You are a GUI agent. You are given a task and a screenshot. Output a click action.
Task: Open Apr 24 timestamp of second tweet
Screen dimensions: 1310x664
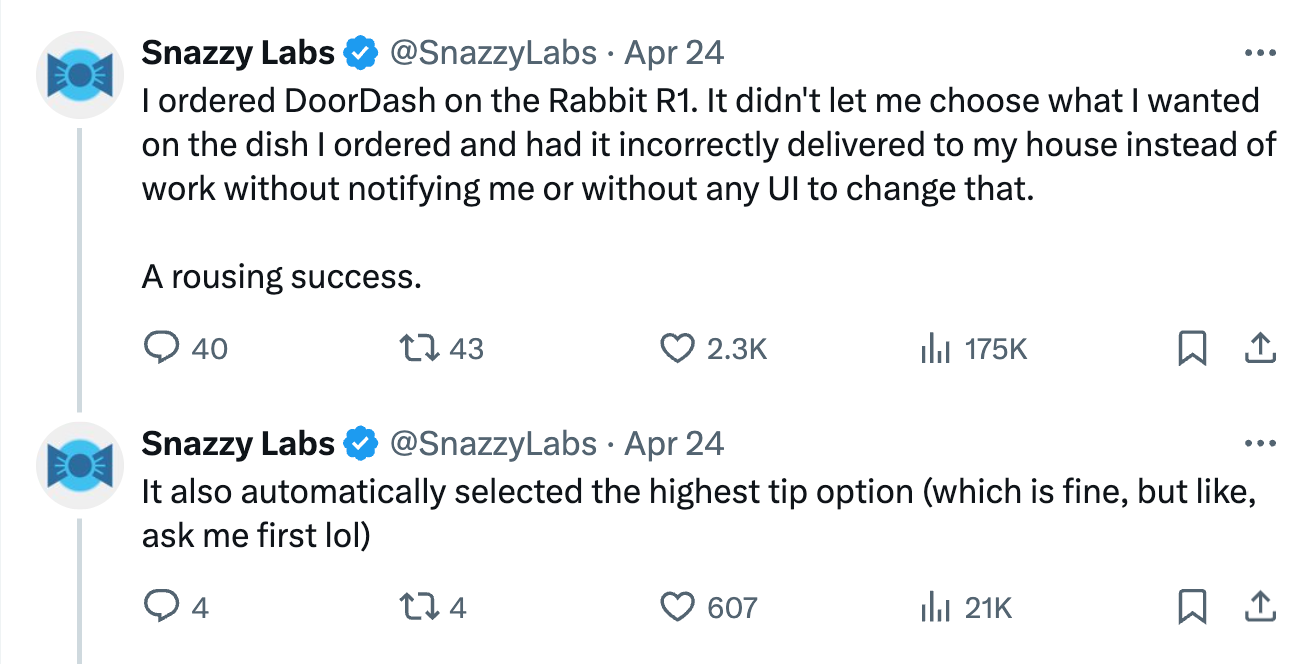click(674, 443)
